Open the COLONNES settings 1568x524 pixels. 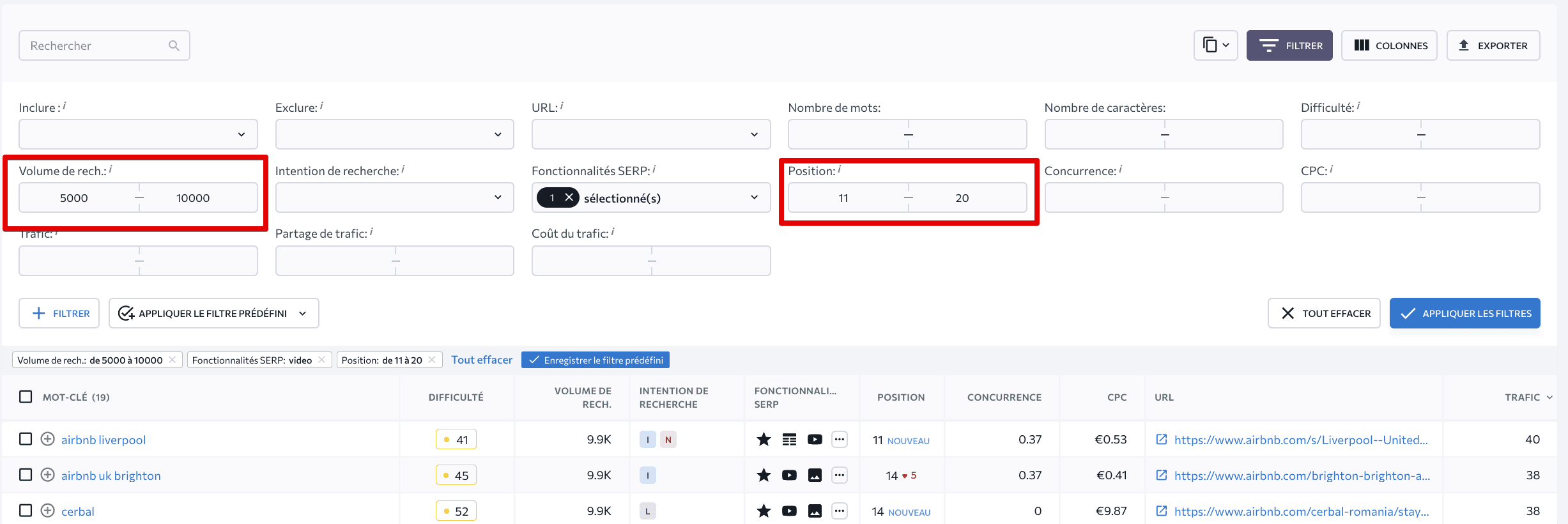point(1389,45)
